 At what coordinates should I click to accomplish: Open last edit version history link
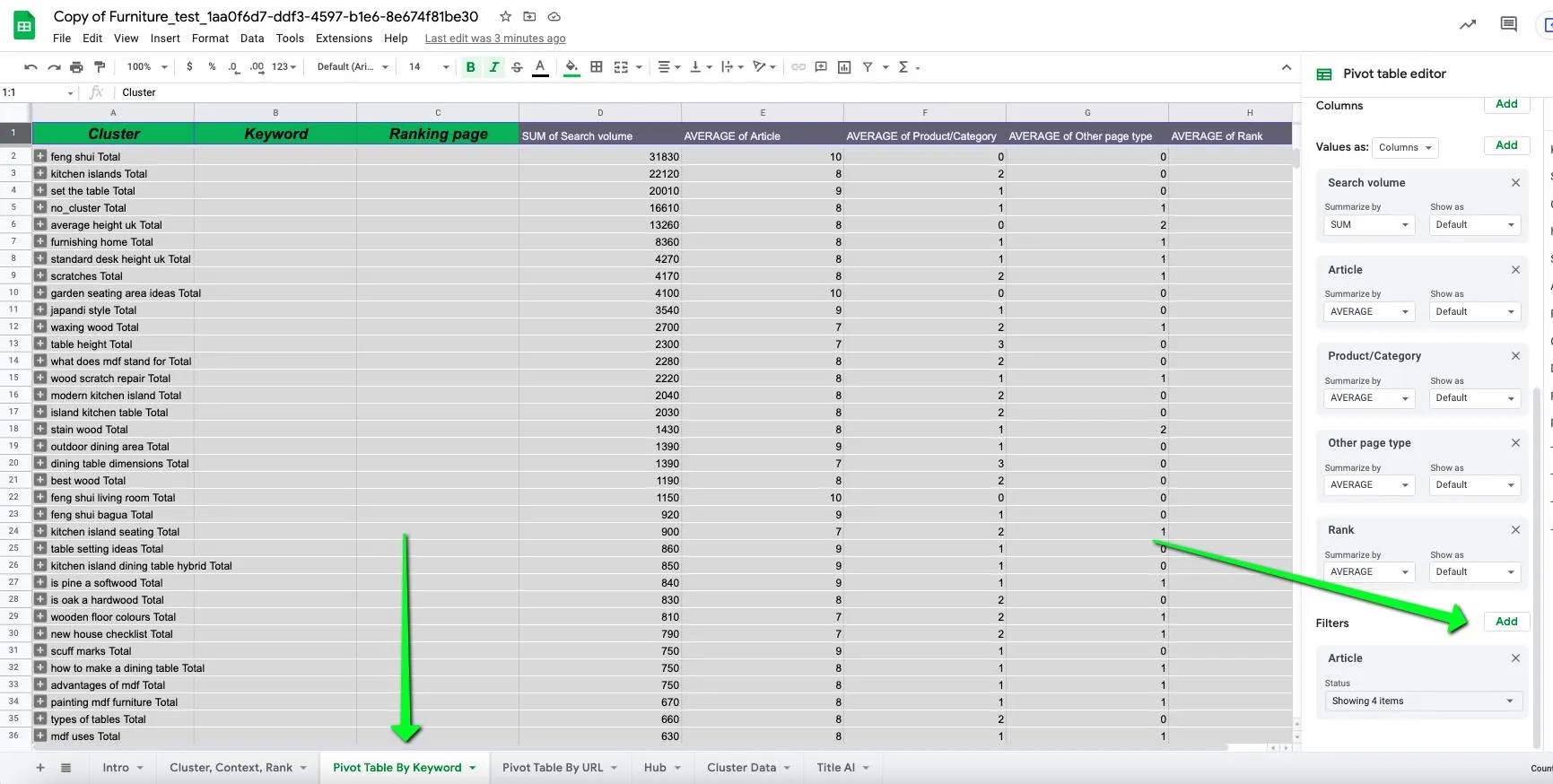coord(495,39)
